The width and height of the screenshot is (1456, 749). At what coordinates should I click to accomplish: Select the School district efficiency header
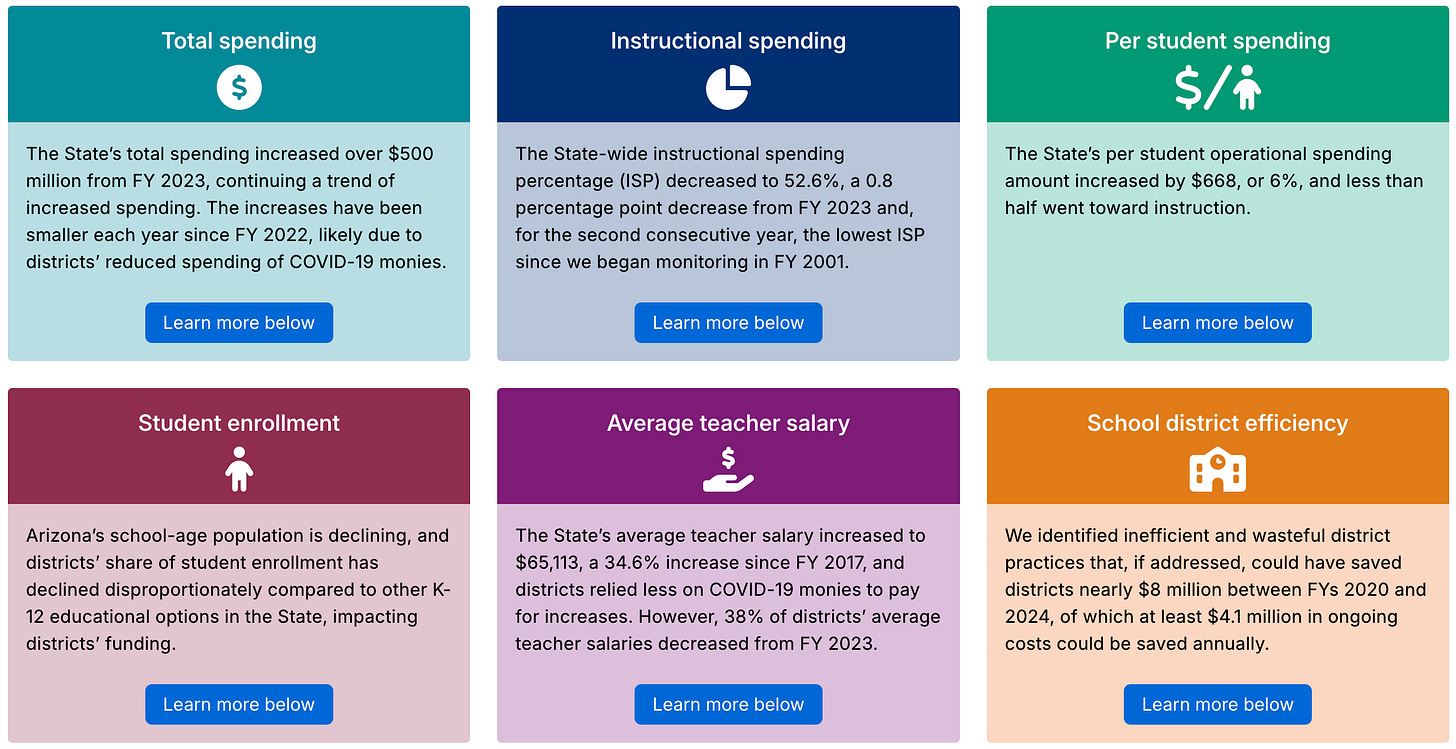coord(1217,423)
